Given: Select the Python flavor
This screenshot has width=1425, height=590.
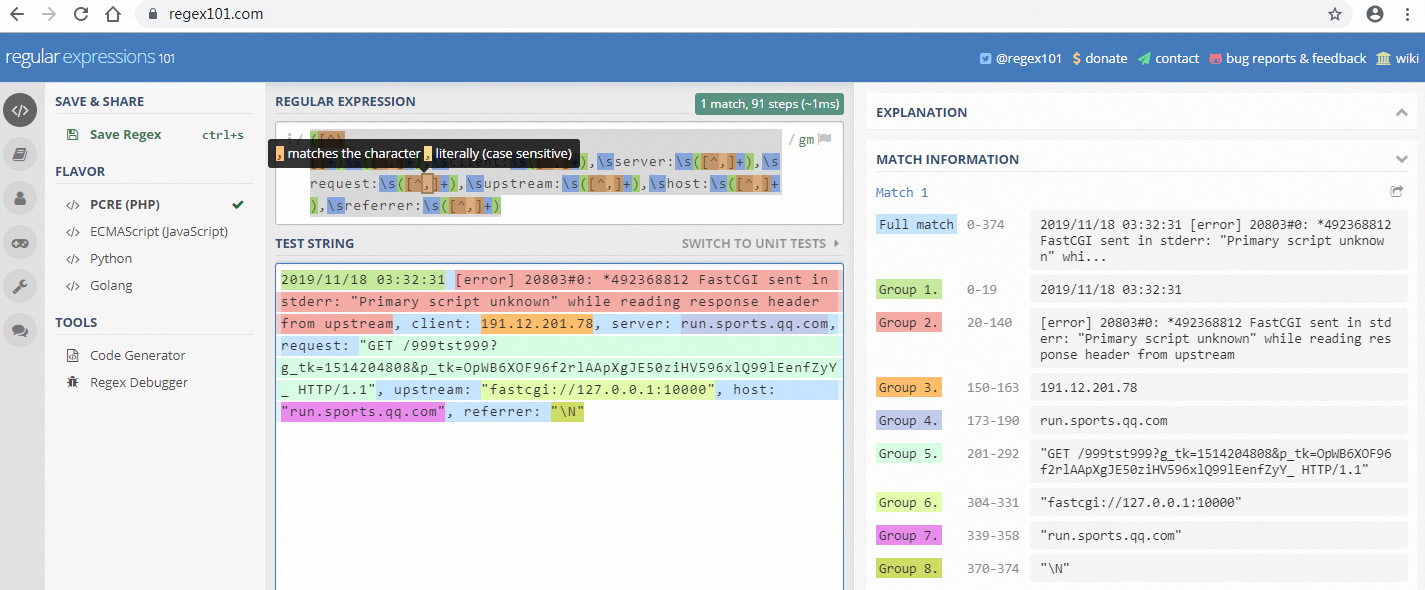Looking at the screenshot, I should [111, 258].
